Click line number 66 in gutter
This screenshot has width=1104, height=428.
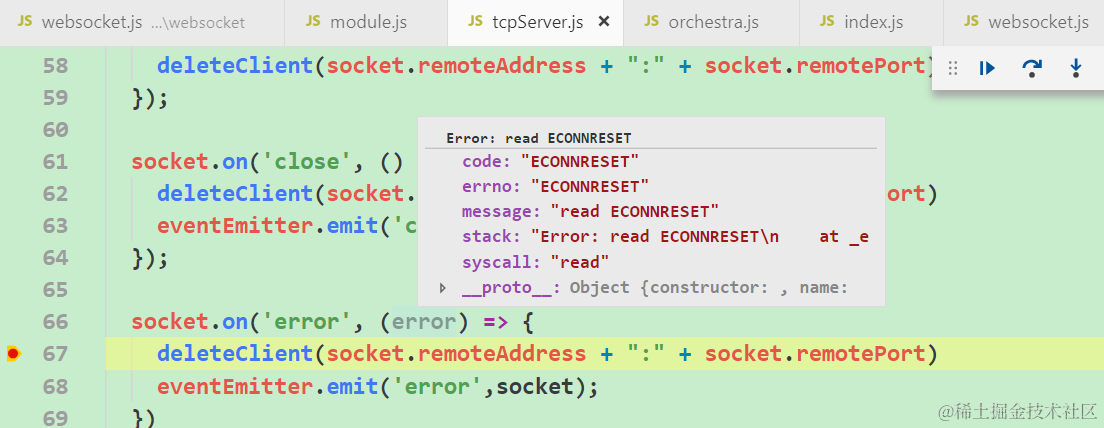click(x=56, y=322)
